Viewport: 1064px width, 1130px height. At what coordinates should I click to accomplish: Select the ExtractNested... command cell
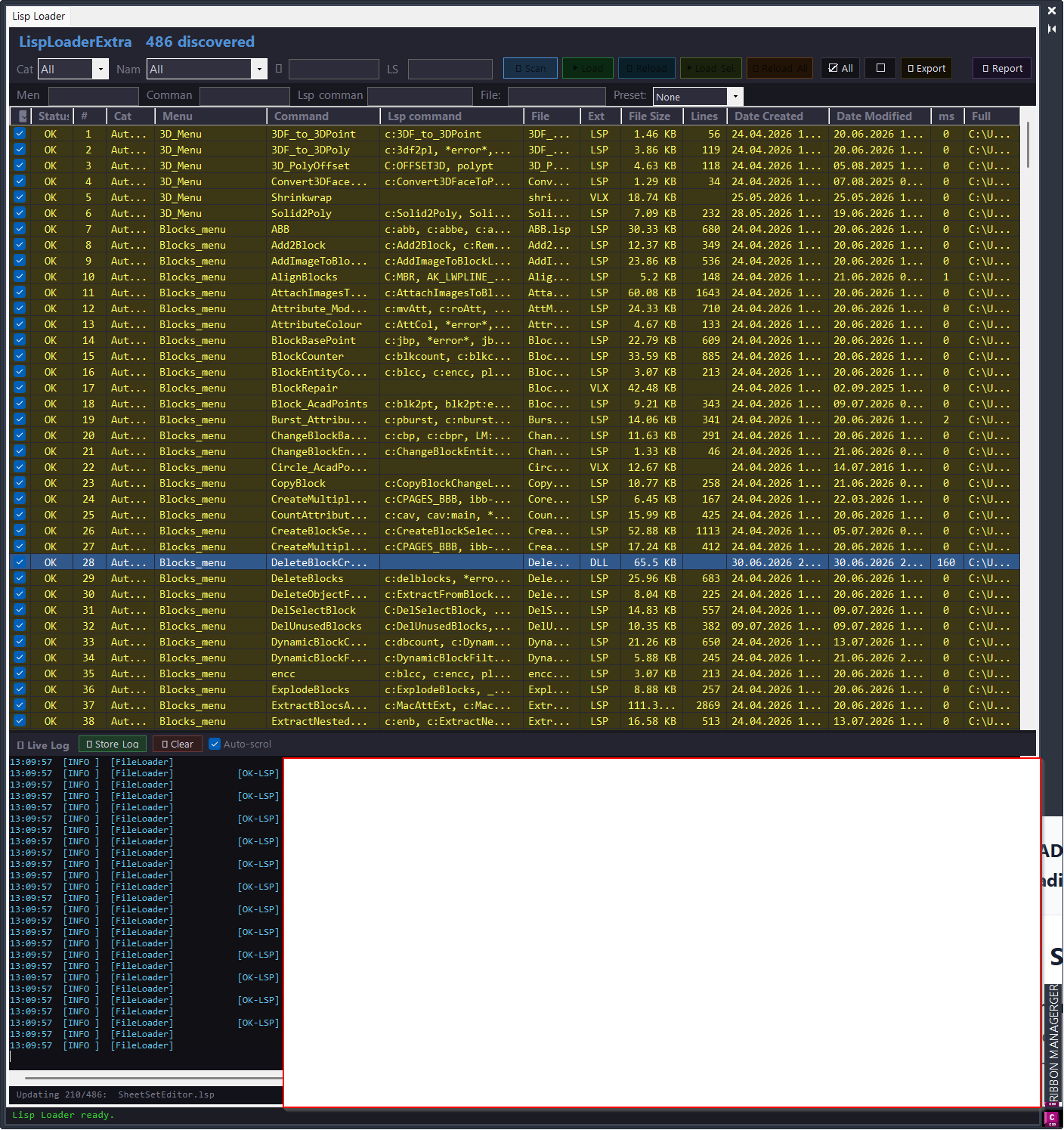click(x=323, y=721)
